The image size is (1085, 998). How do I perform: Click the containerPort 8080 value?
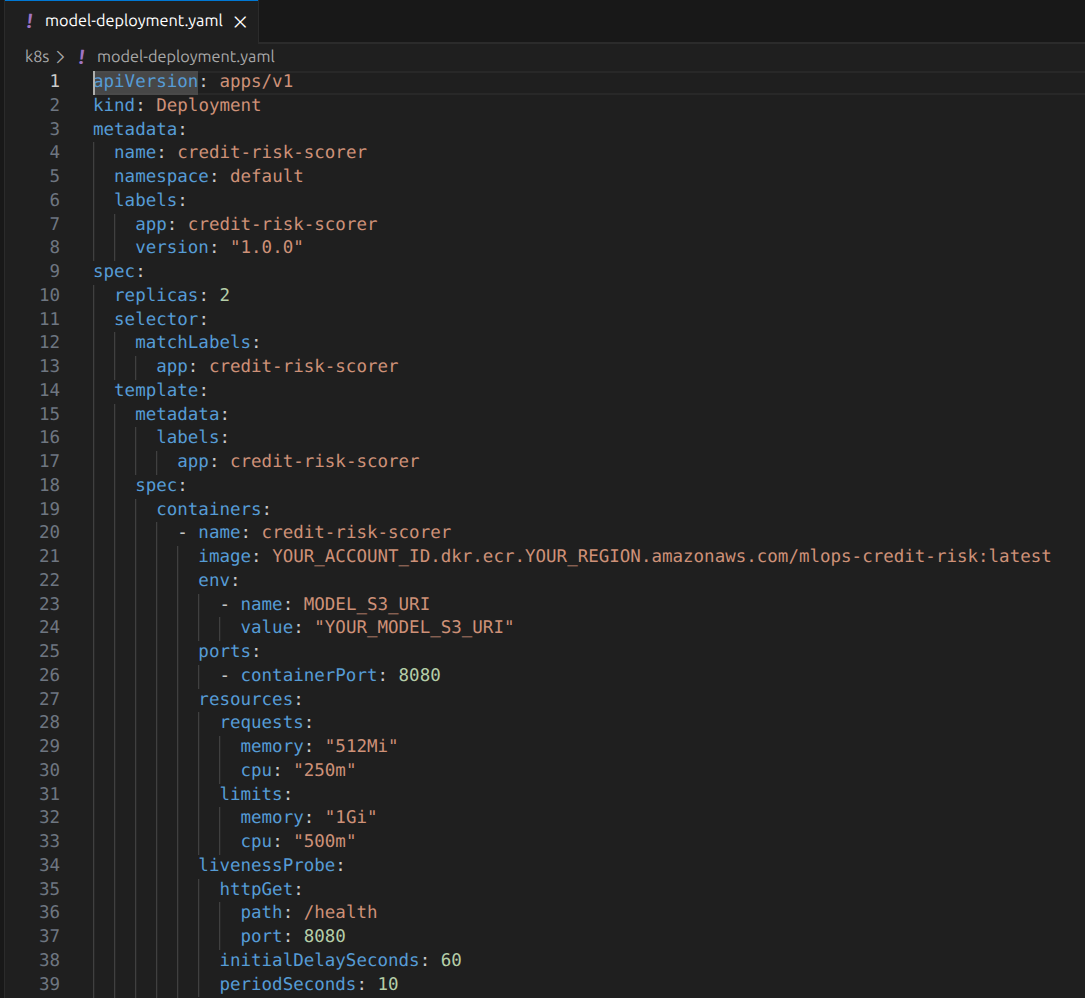tap(419, 675)
